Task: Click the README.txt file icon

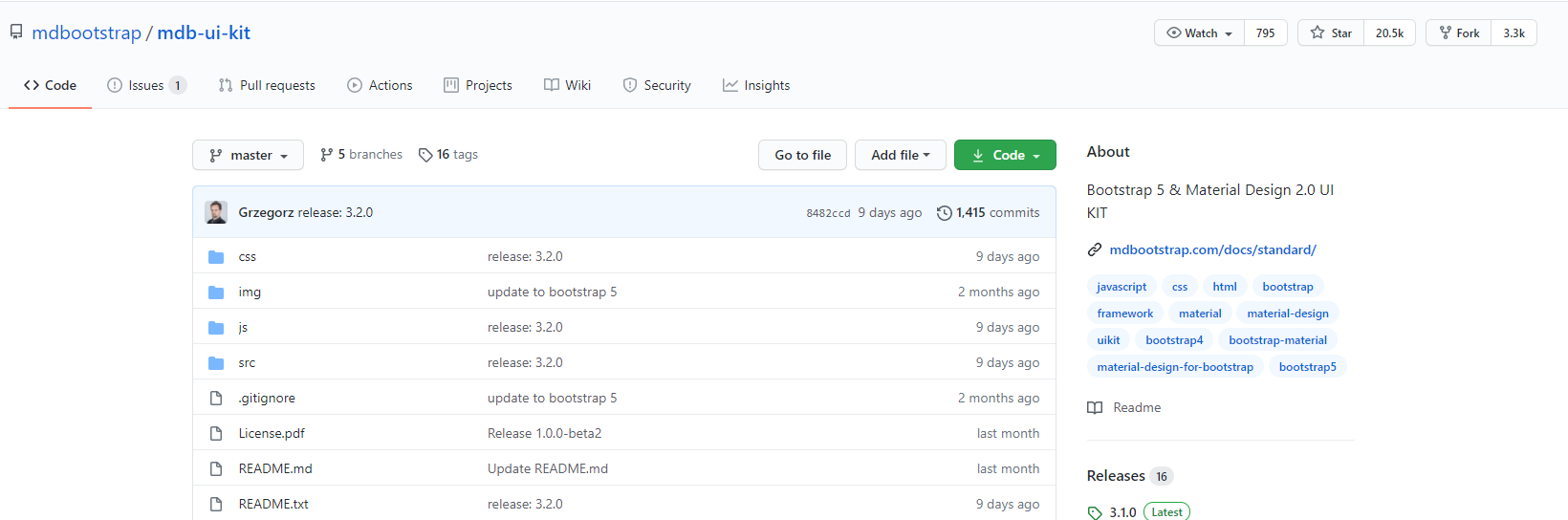Action: 216,505
